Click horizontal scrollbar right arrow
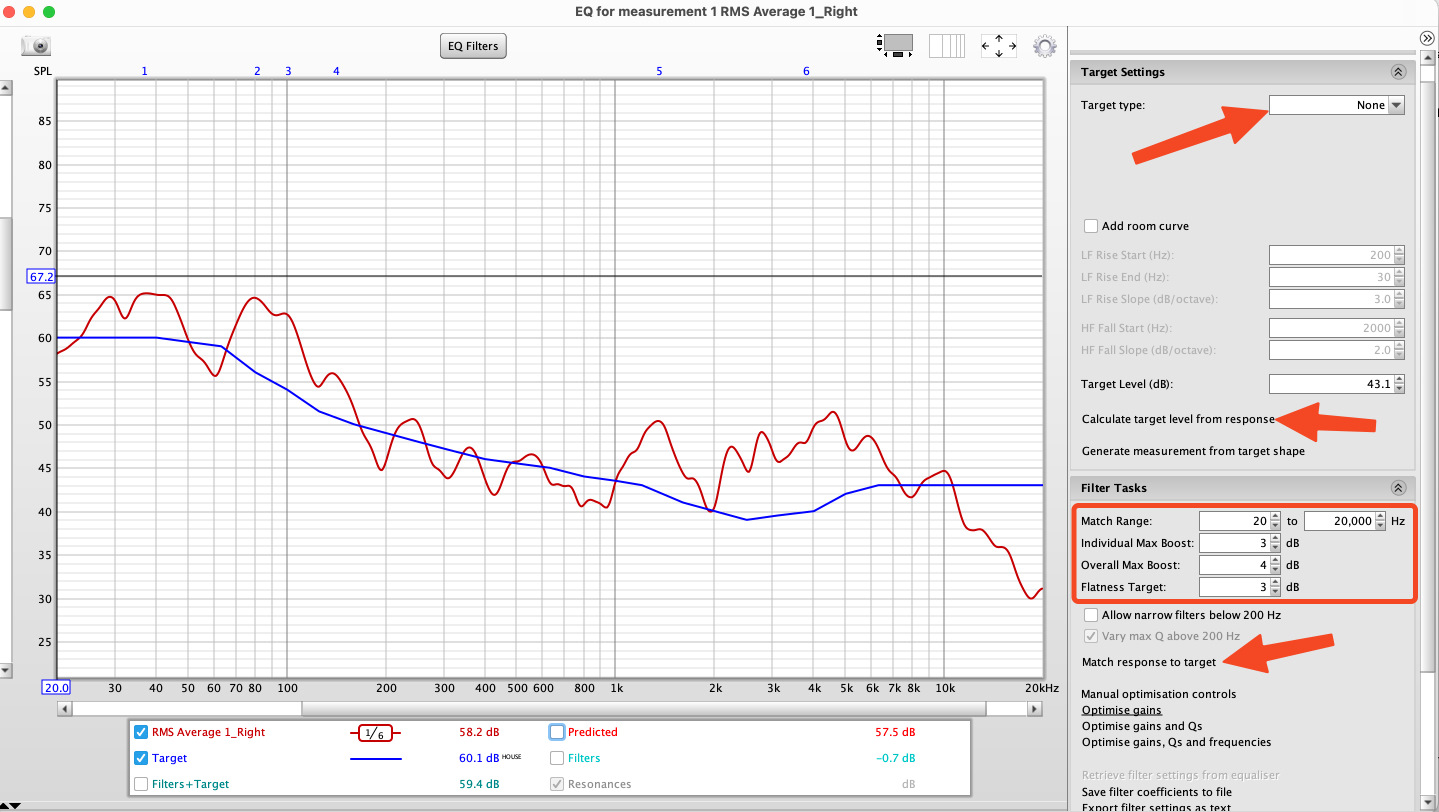This screenshot has width=1439, height=812. [1035, 709]
